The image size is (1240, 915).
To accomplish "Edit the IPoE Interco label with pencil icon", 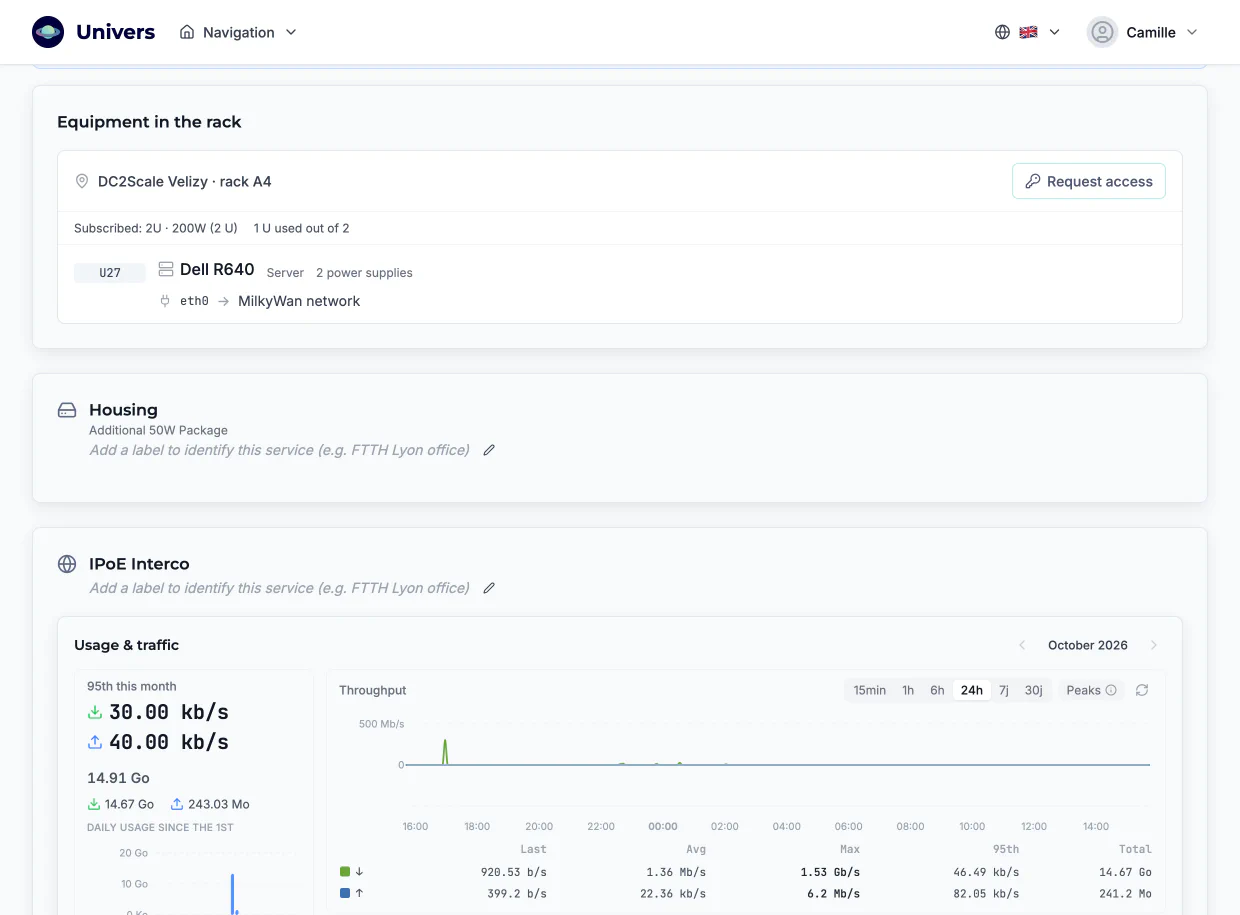I will [489, 588].
